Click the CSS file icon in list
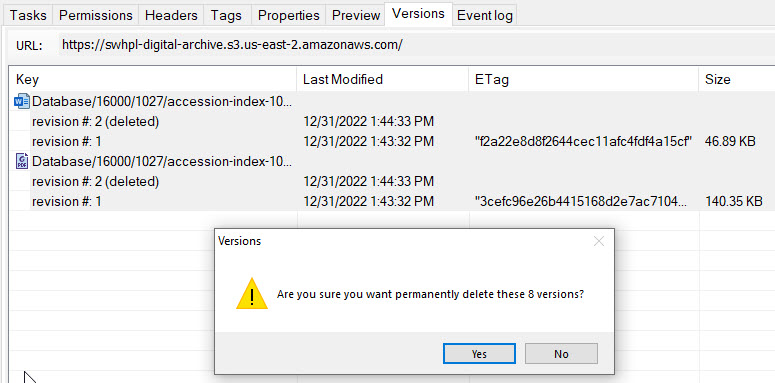This screenshot has width=775, height=383. (x=22, y=161)
